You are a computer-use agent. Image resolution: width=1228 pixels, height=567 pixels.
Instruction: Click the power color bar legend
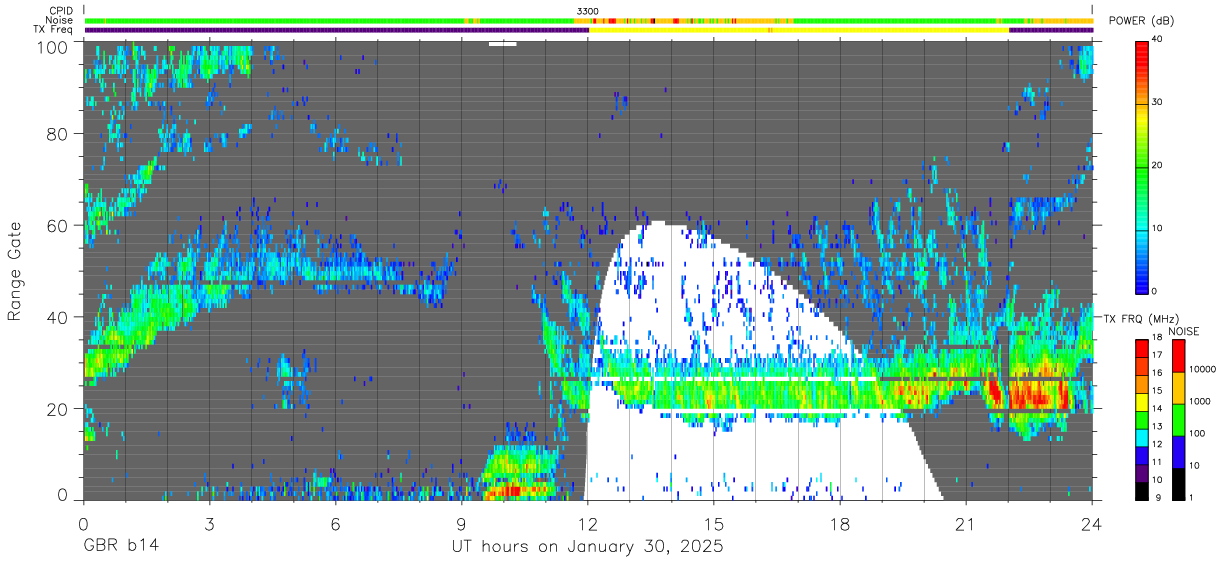point(1143,166)
